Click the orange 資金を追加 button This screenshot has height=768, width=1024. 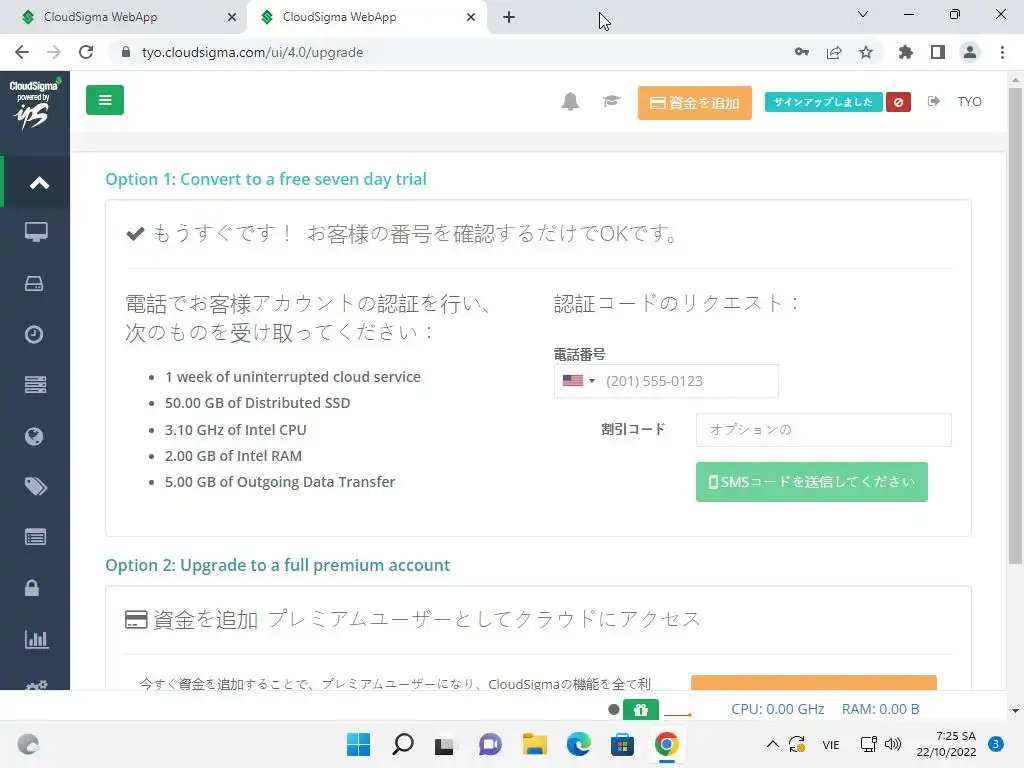pyautogui.click(x=695, y=103)
